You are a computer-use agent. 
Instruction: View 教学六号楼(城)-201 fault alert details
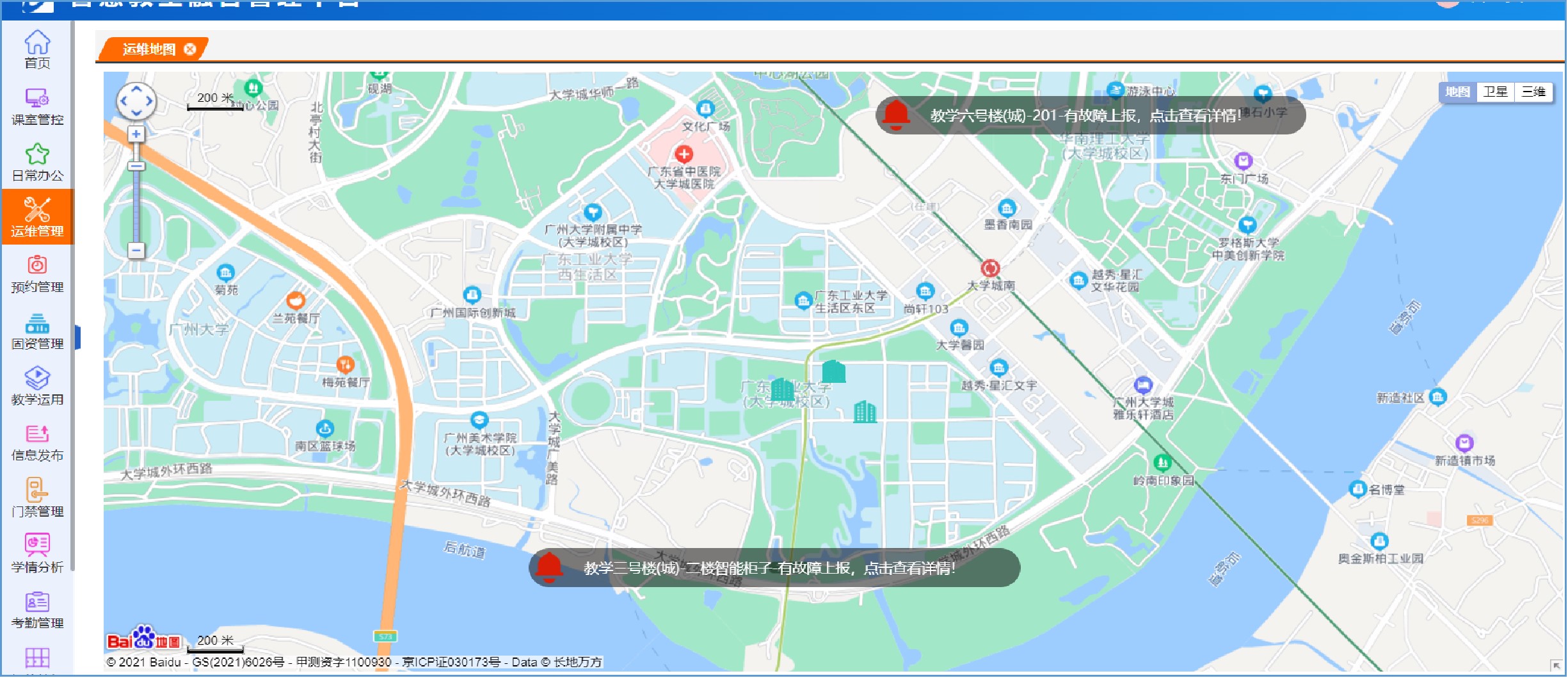(1091, 116)
